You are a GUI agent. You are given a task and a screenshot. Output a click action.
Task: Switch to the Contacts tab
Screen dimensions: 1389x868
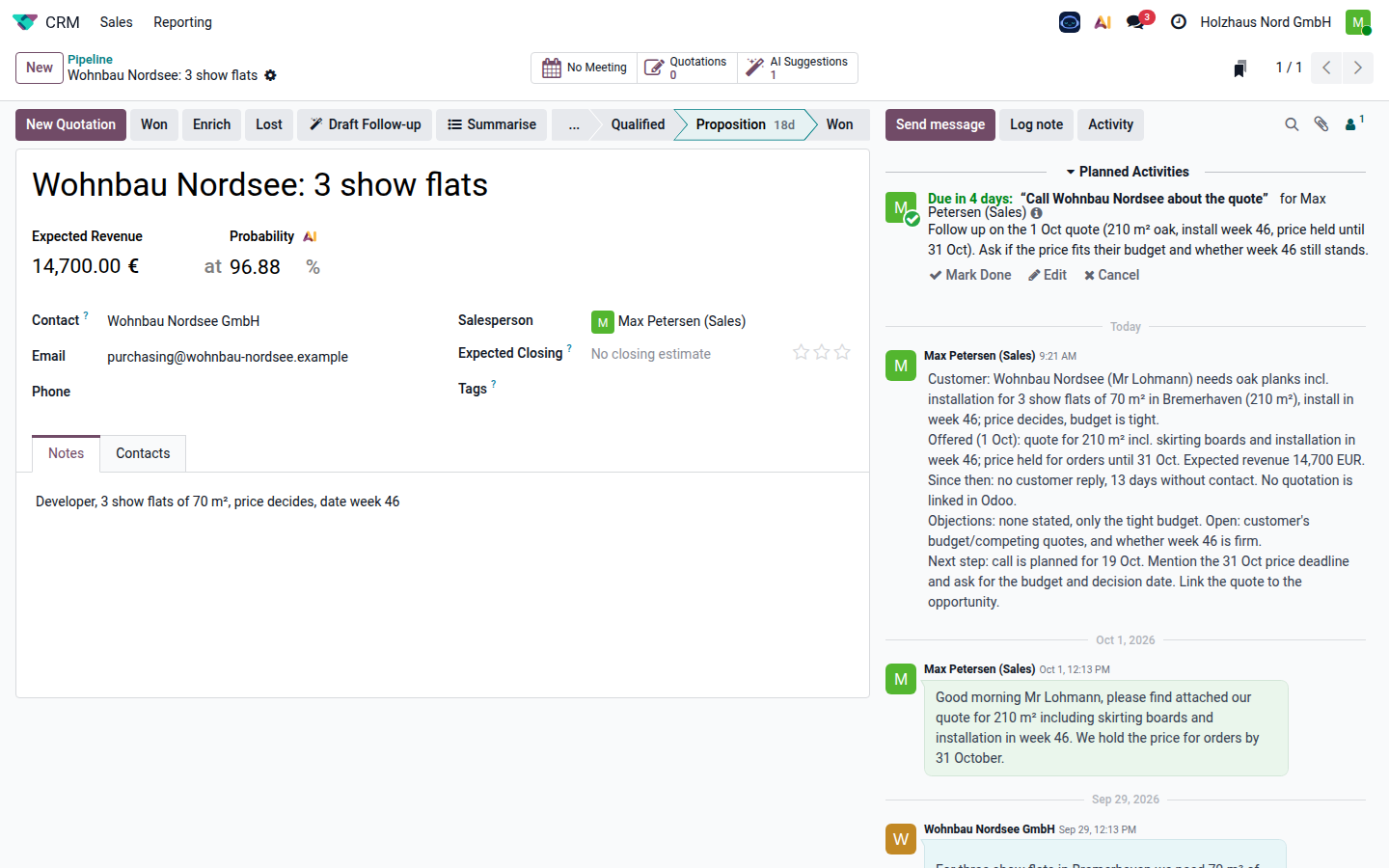143,453
